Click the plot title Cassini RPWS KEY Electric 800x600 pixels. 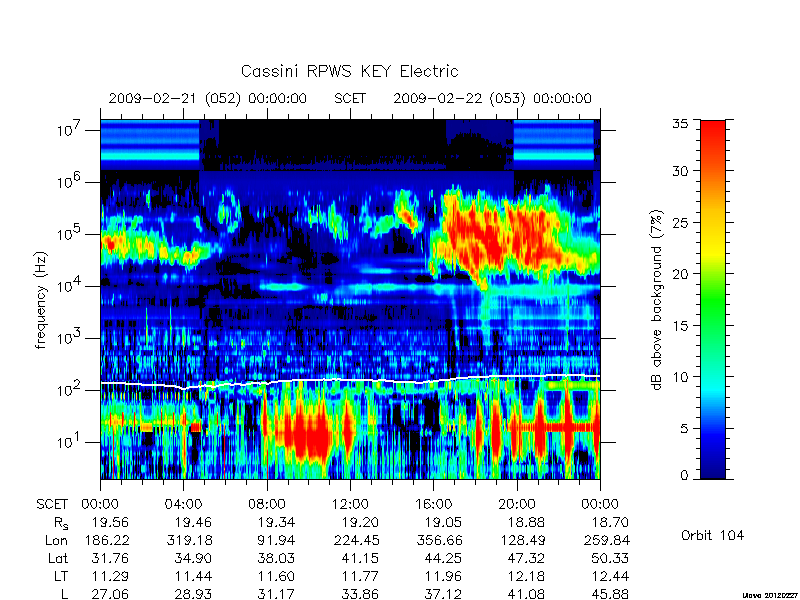[x=349, y=71]
